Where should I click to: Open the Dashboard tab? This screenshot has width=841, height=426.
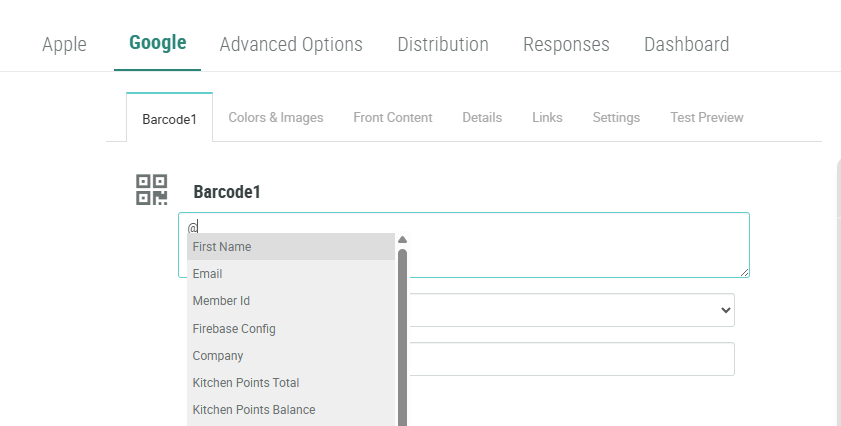point(686,45)
